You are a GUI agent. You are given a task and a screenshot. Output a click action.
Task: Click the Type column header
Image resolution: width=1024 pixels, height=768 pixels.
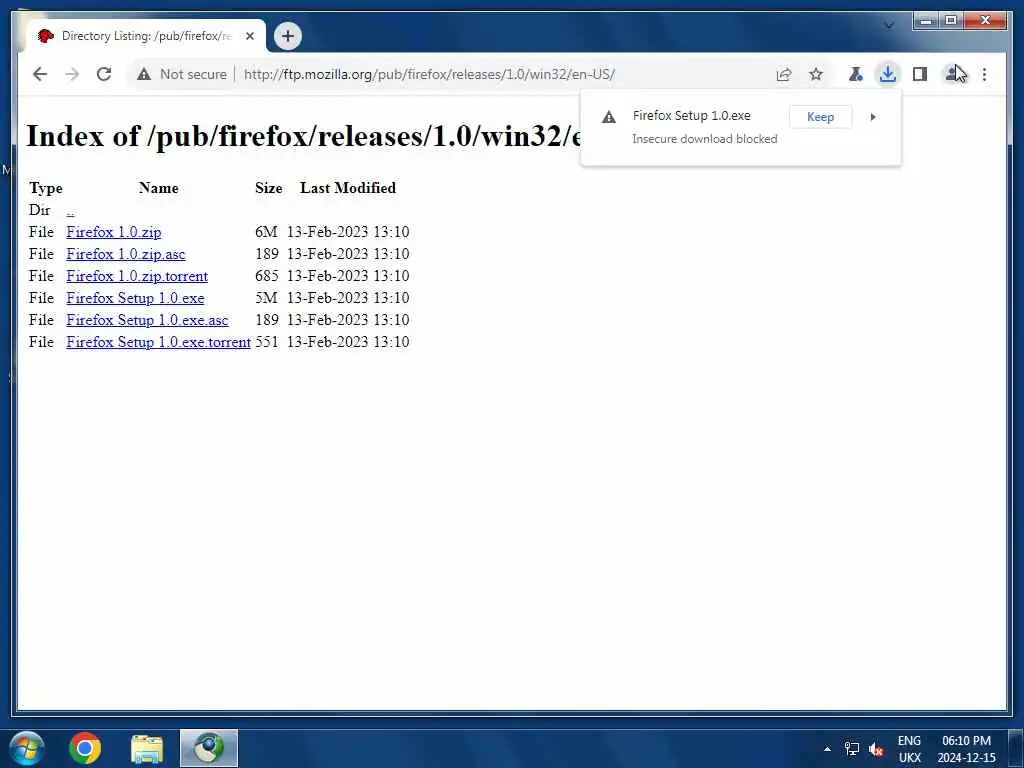(46, 189)
